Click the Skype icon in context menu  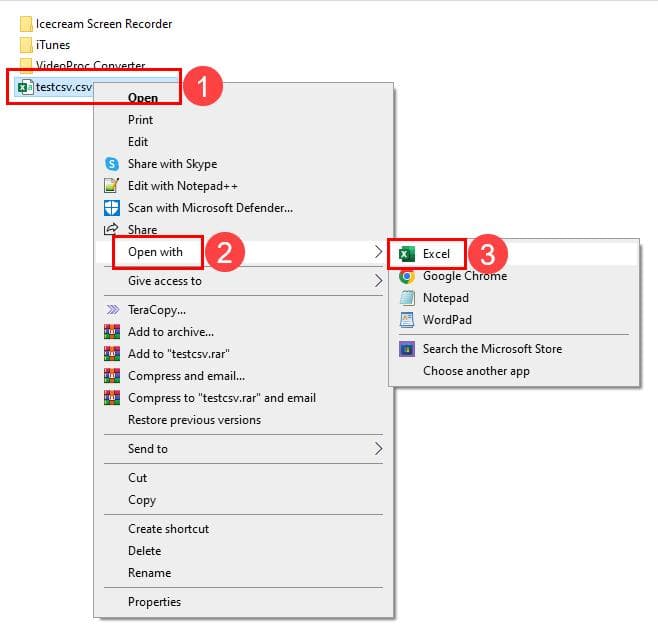pos(112,164)
